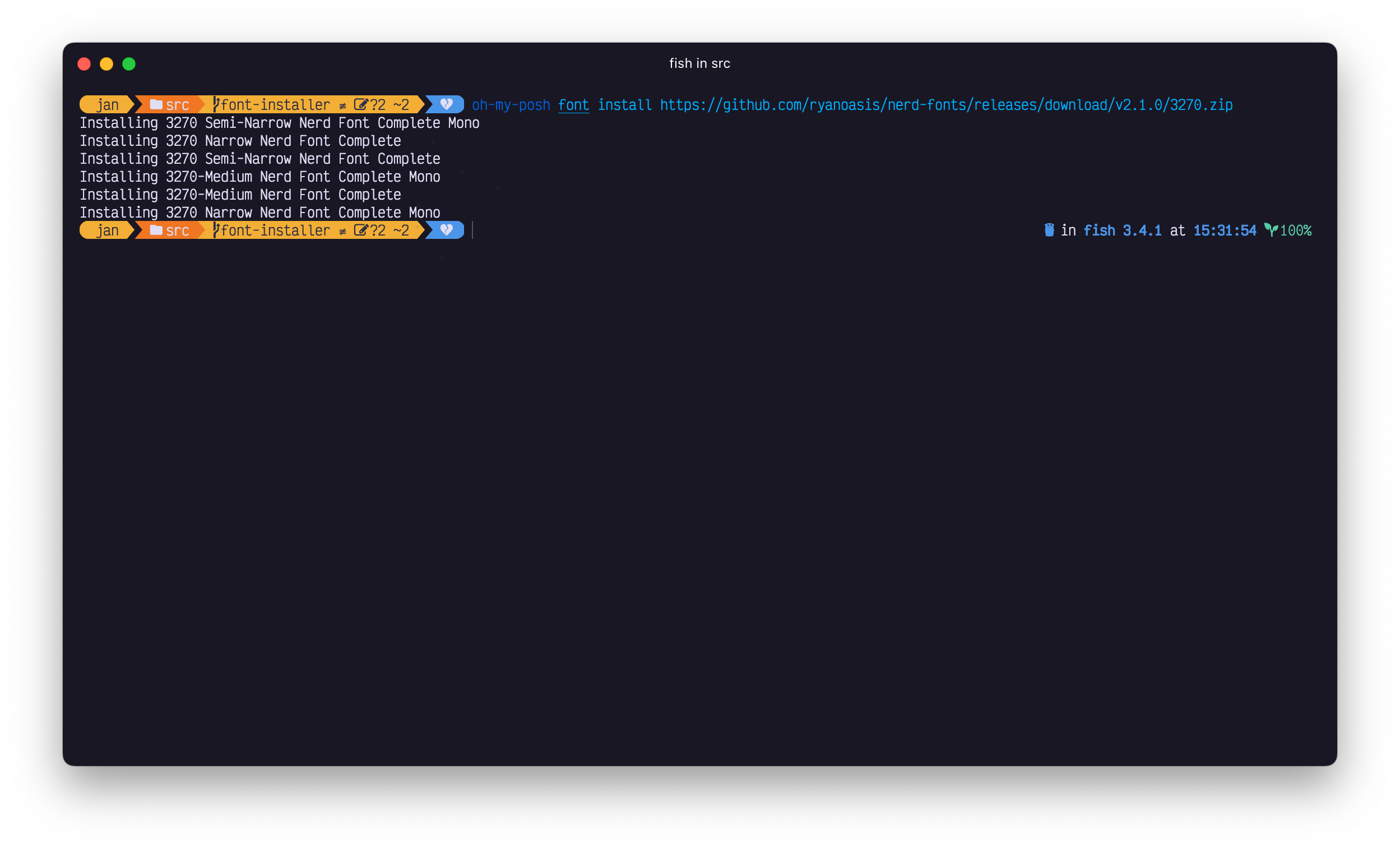Select the oh-my-posh command text
The height and width of the screenshot is (849, 1400).
tap(510, 105)
